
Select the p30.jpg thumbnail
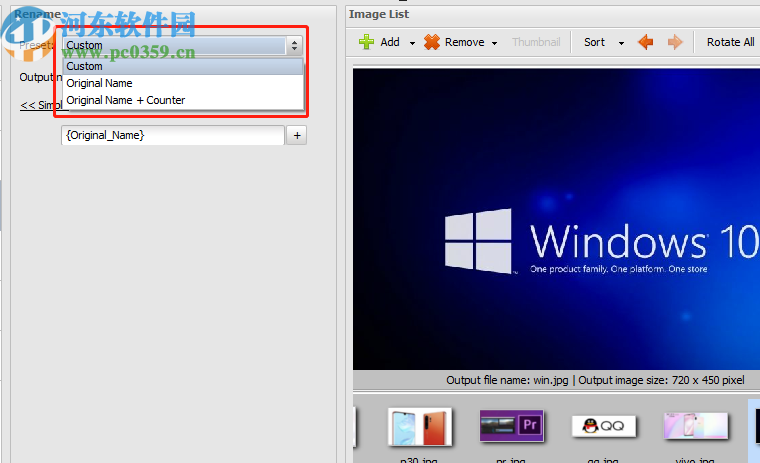point(420,427)
